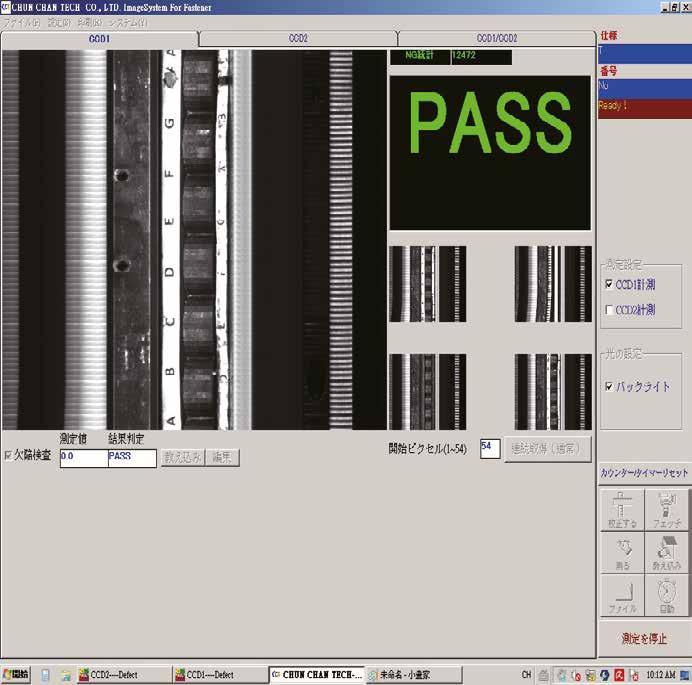Click the 自動 stopwatch icon button
Viewport: 692px width, 685px height.
667,595
